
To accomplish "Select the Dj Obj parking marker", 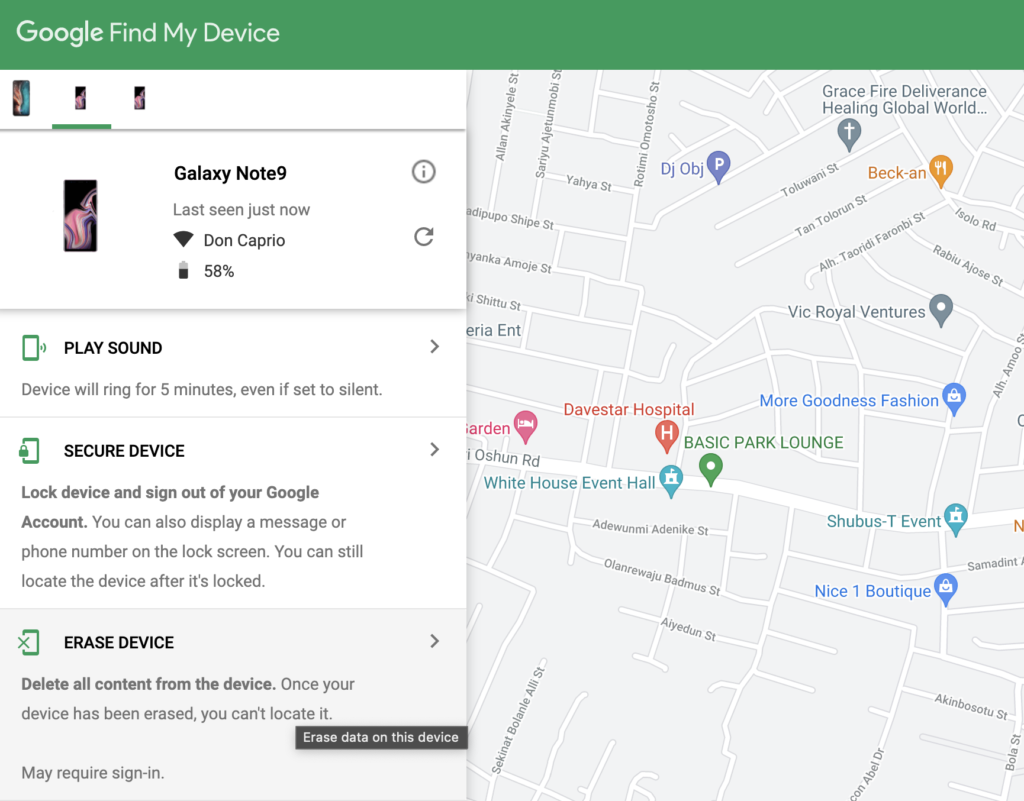I will coord(718,166).
